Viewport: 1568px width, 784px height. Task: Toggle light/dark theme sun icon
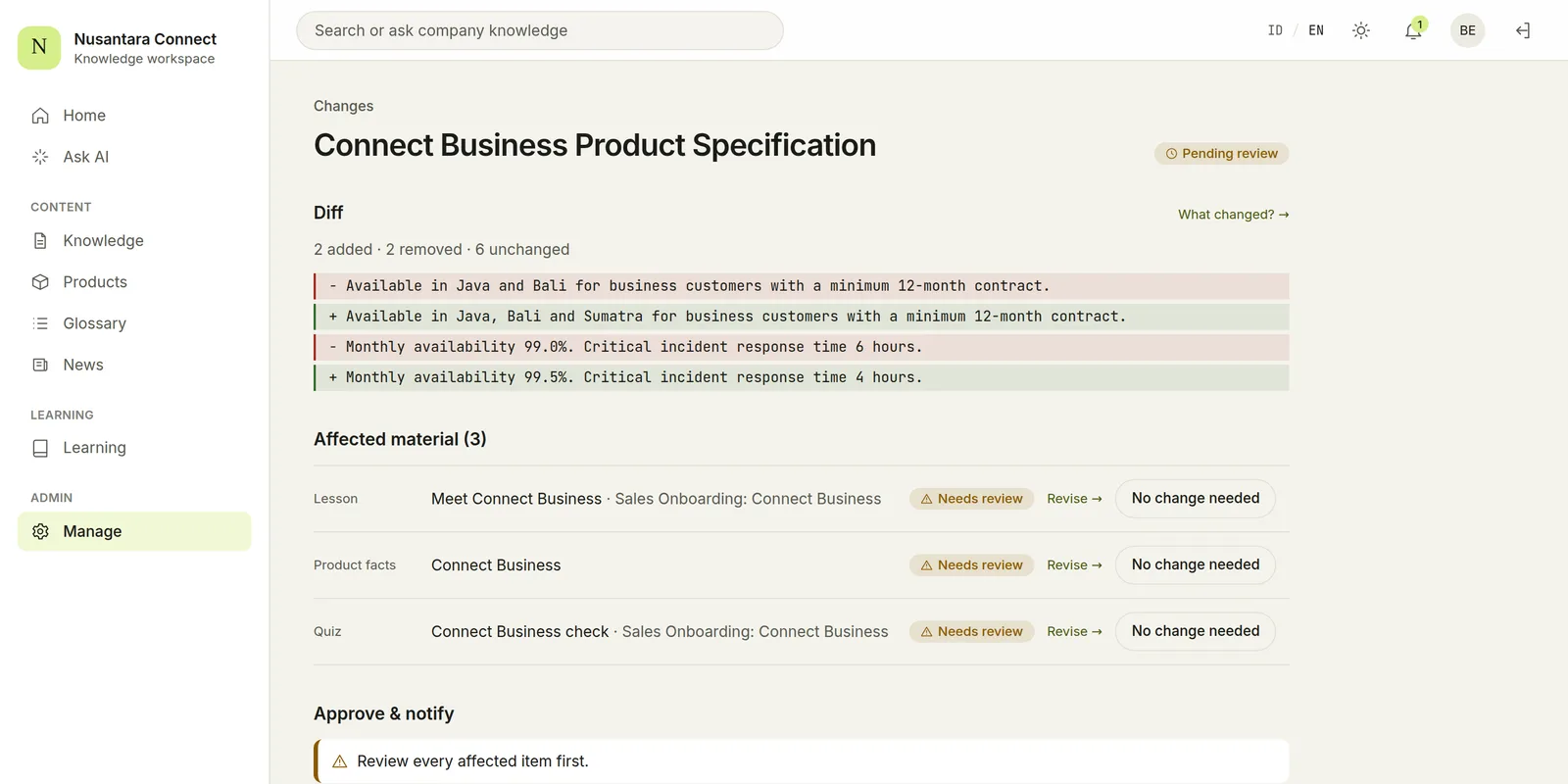(1361, 30)
